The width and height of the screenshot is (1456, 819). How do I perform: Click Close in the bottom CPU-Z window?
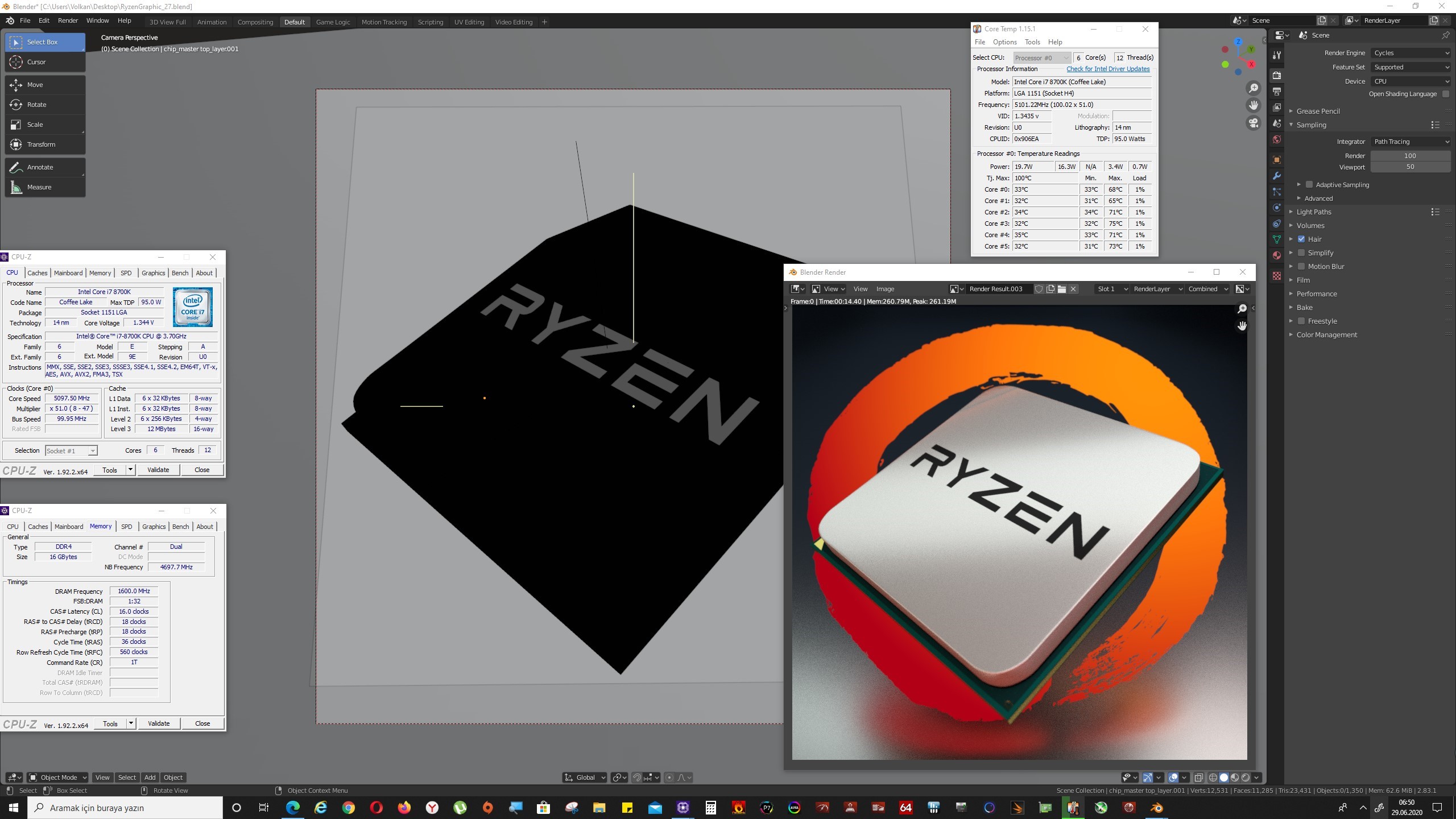[202, 723]
